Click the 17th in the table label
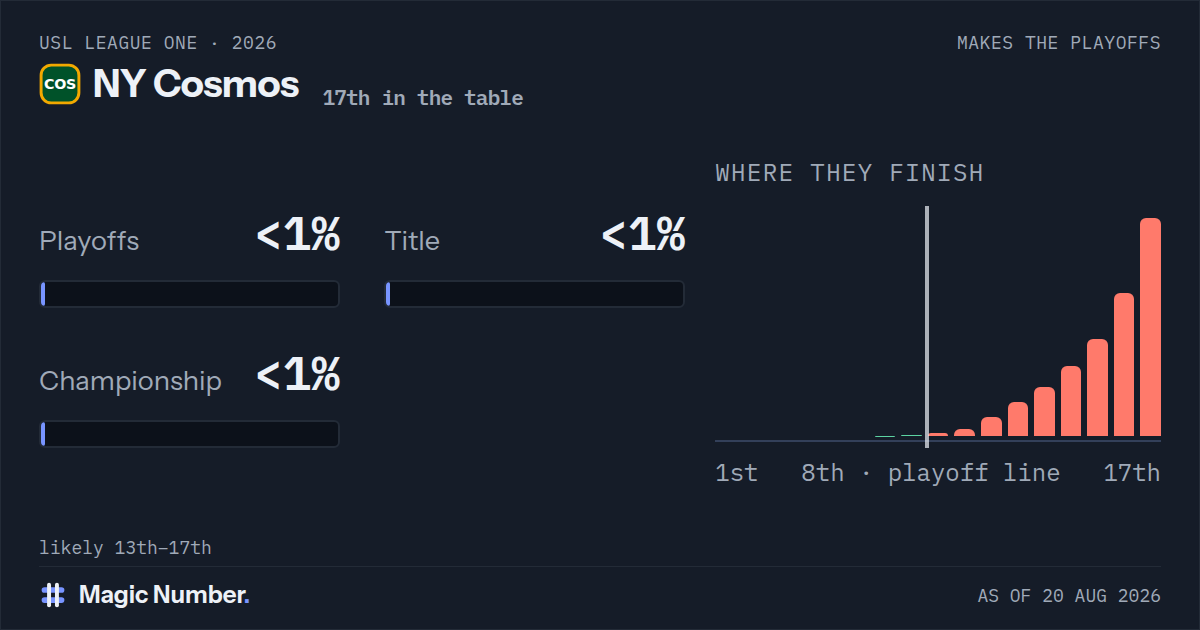Screen dimensions: 1200x630 click(423, 98)
